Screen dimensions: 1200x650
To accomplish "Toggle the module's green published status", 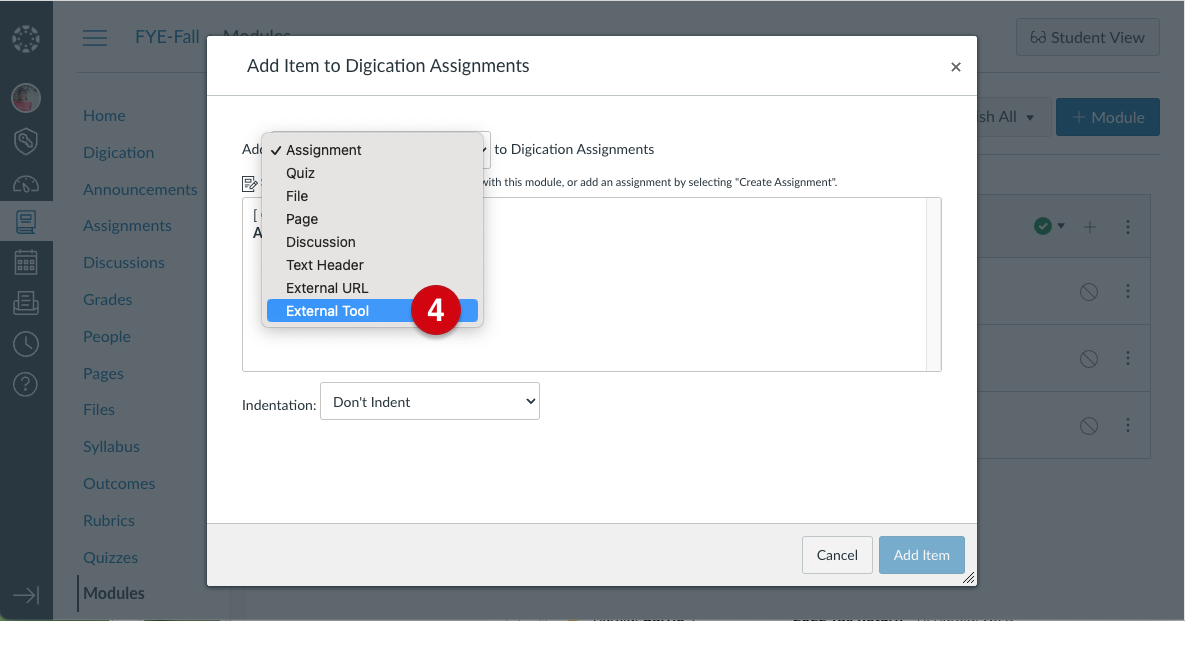I will [1049, 227].
